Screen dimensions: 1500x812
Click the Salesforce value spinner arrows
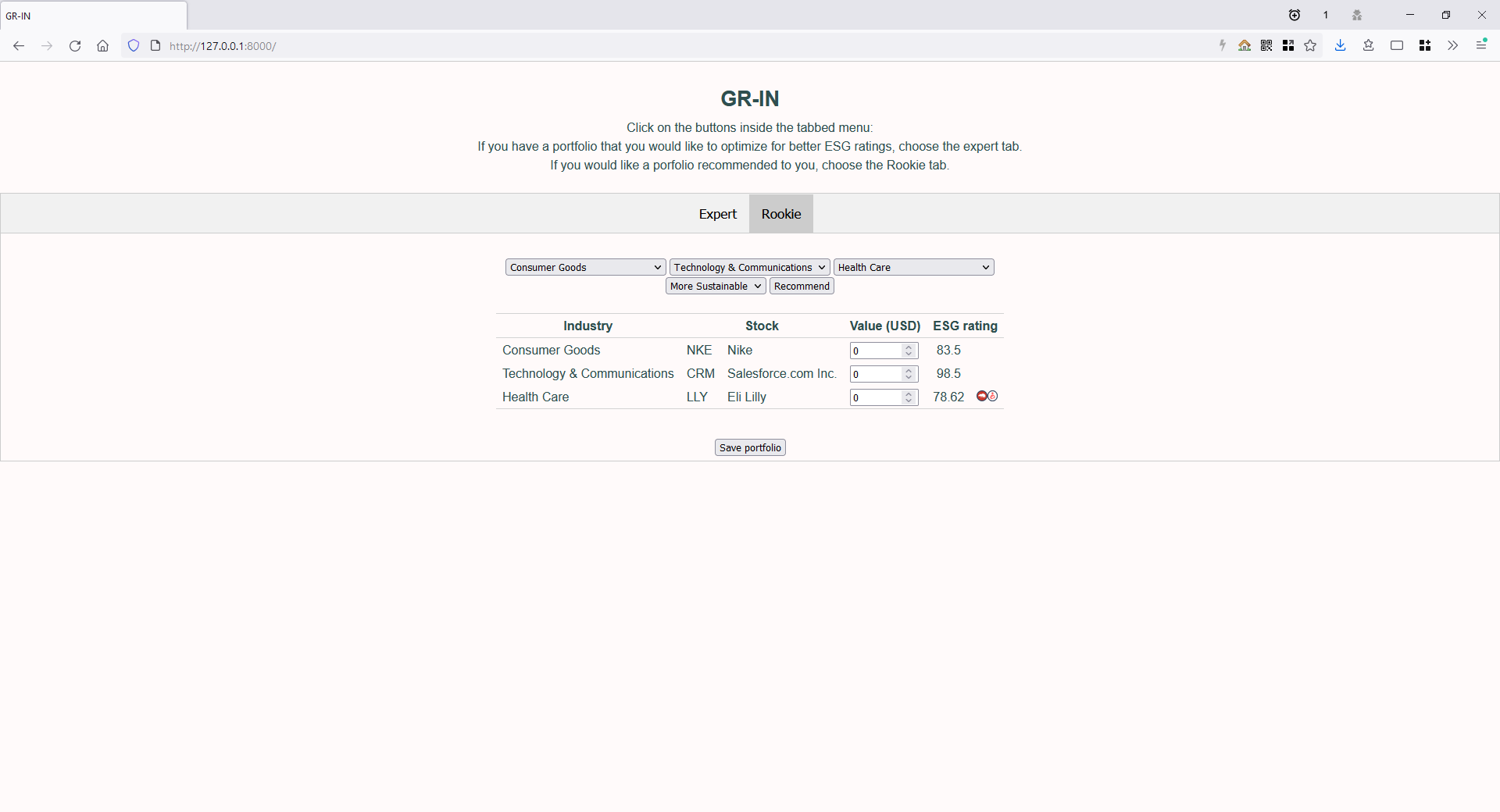(x=909, y=374)
